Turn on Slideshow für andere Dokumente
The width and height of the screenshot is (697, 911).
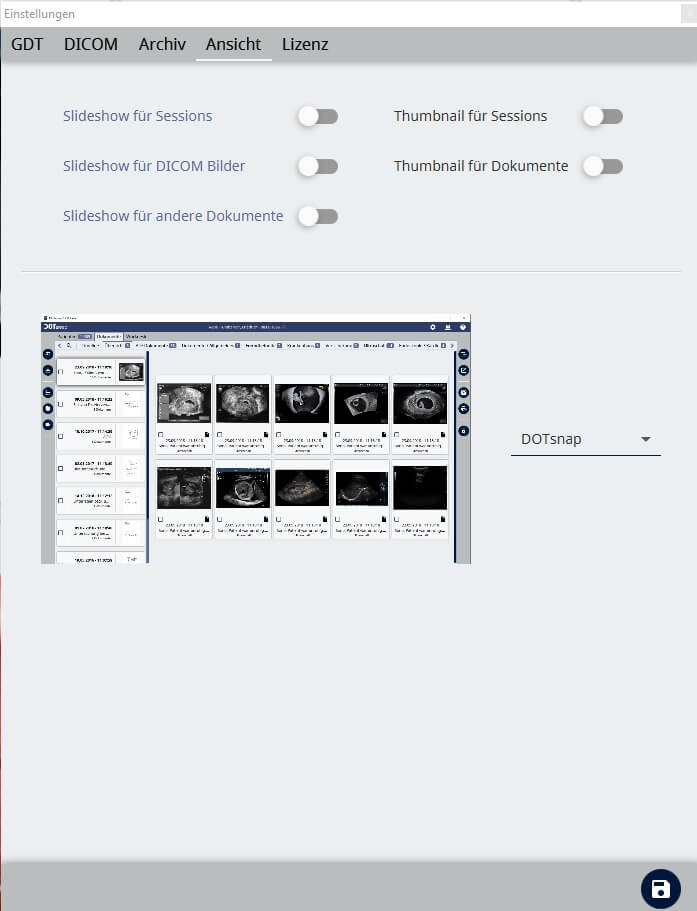(x=318, y=216)
